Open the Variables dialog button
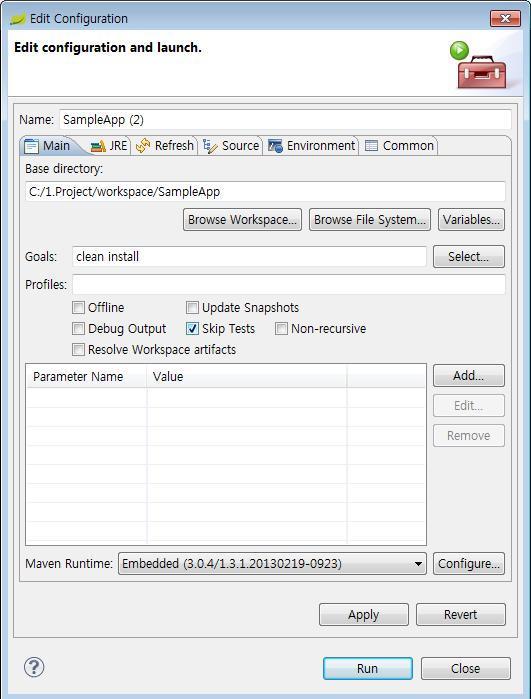 point(471,220)
